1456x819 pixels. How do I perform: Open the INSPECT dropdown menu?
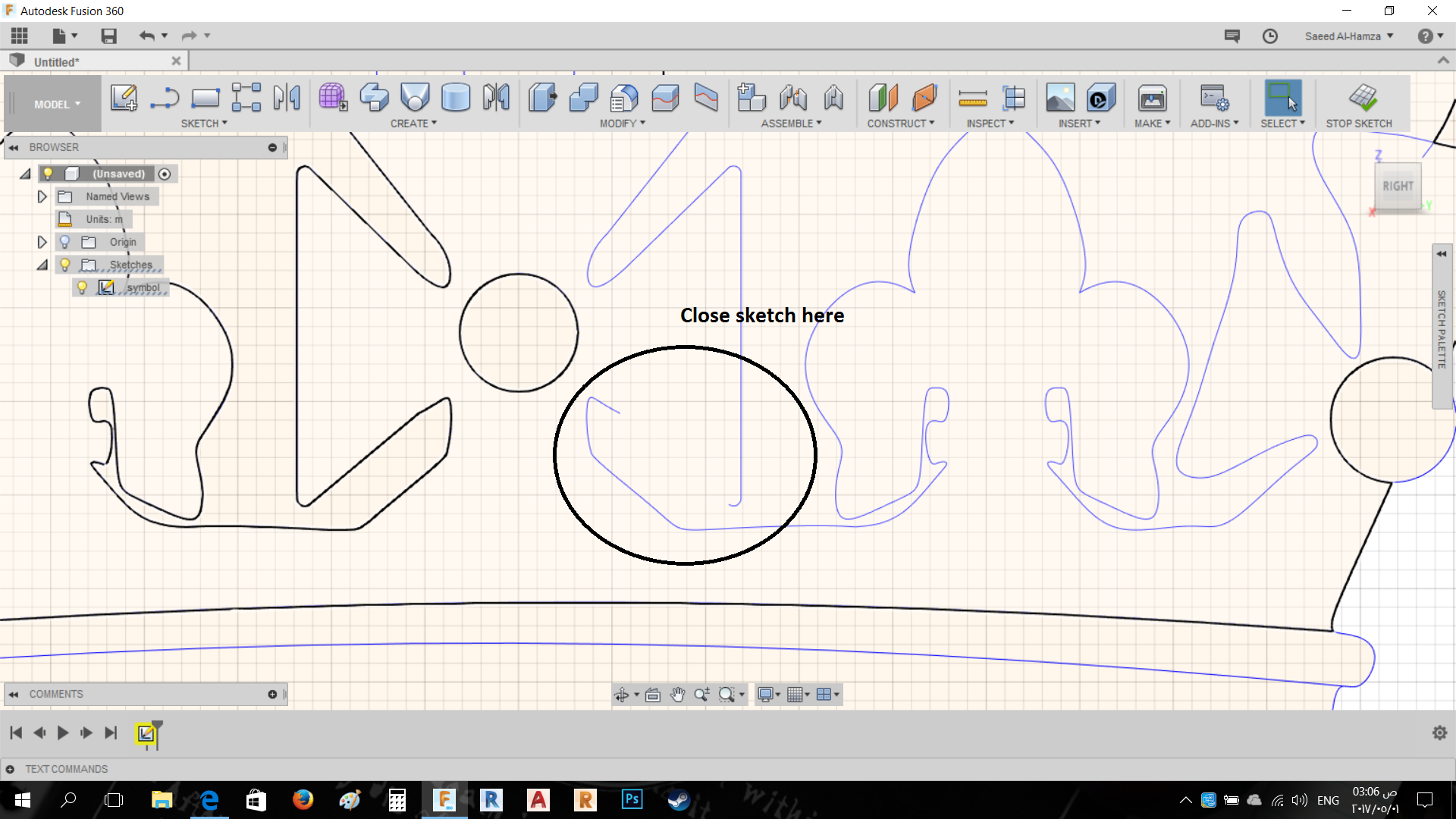tap(990, 123)
